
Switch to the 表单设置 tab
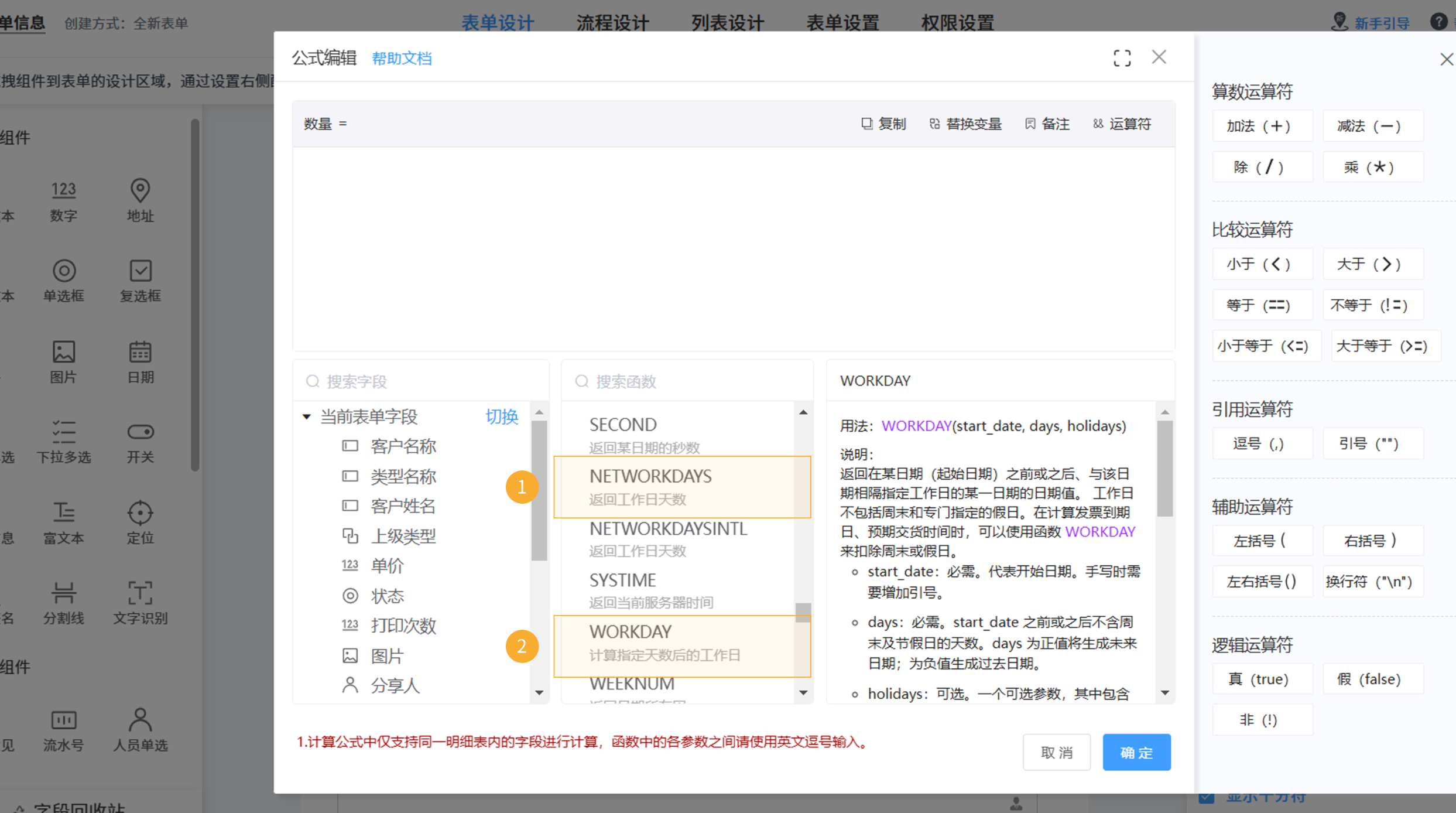tap(842, 23)
